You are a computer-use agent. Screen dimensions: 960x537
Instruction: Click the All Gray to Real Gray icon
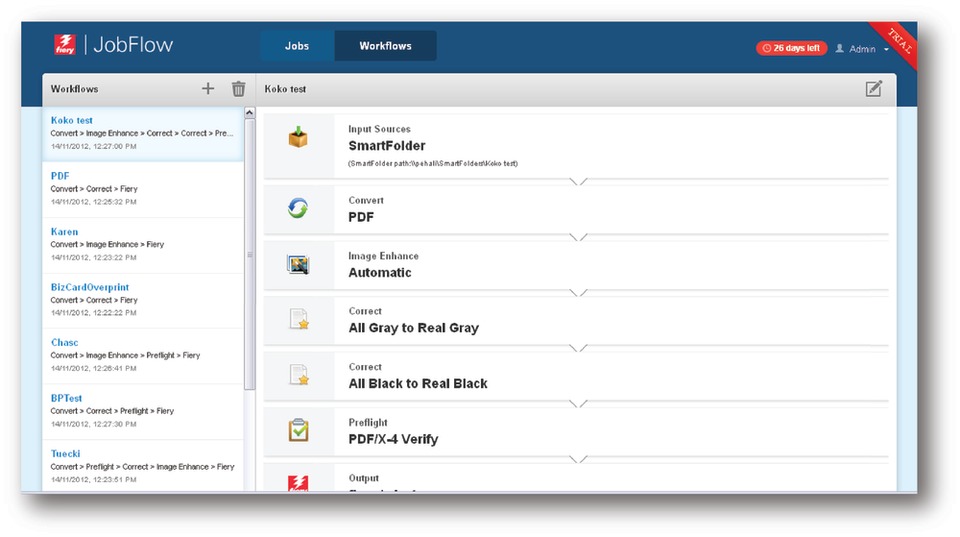[299, 319]
